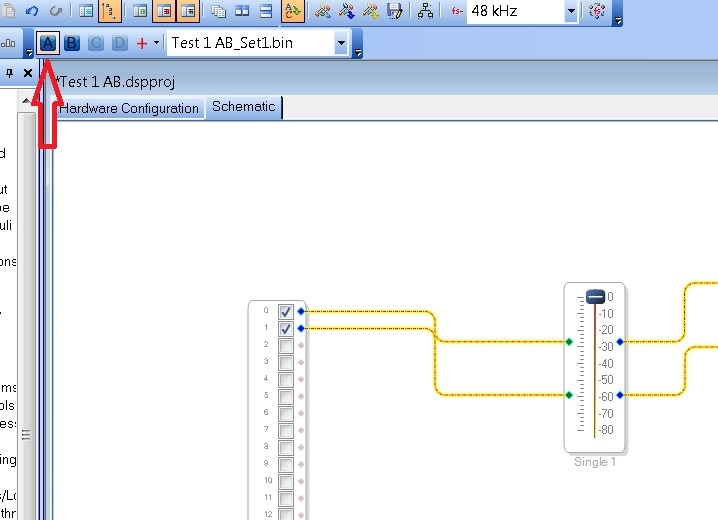Switch to Schematic tab
The height and width of the screenshot is (520, 718).
coord(244,108)
